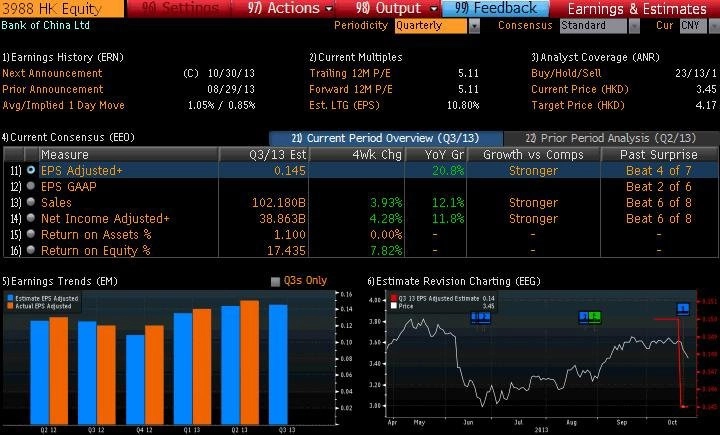Viewport: 720px width, 435px height.
Task: Click the Growth vs Comps column header
Action: point(533,155)
